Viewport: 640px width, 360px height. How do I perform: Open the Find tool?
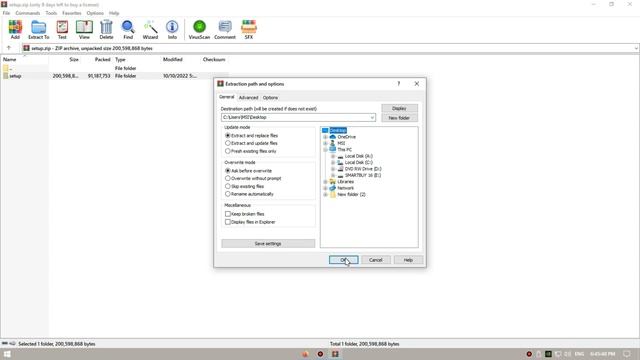click(128, 29)
